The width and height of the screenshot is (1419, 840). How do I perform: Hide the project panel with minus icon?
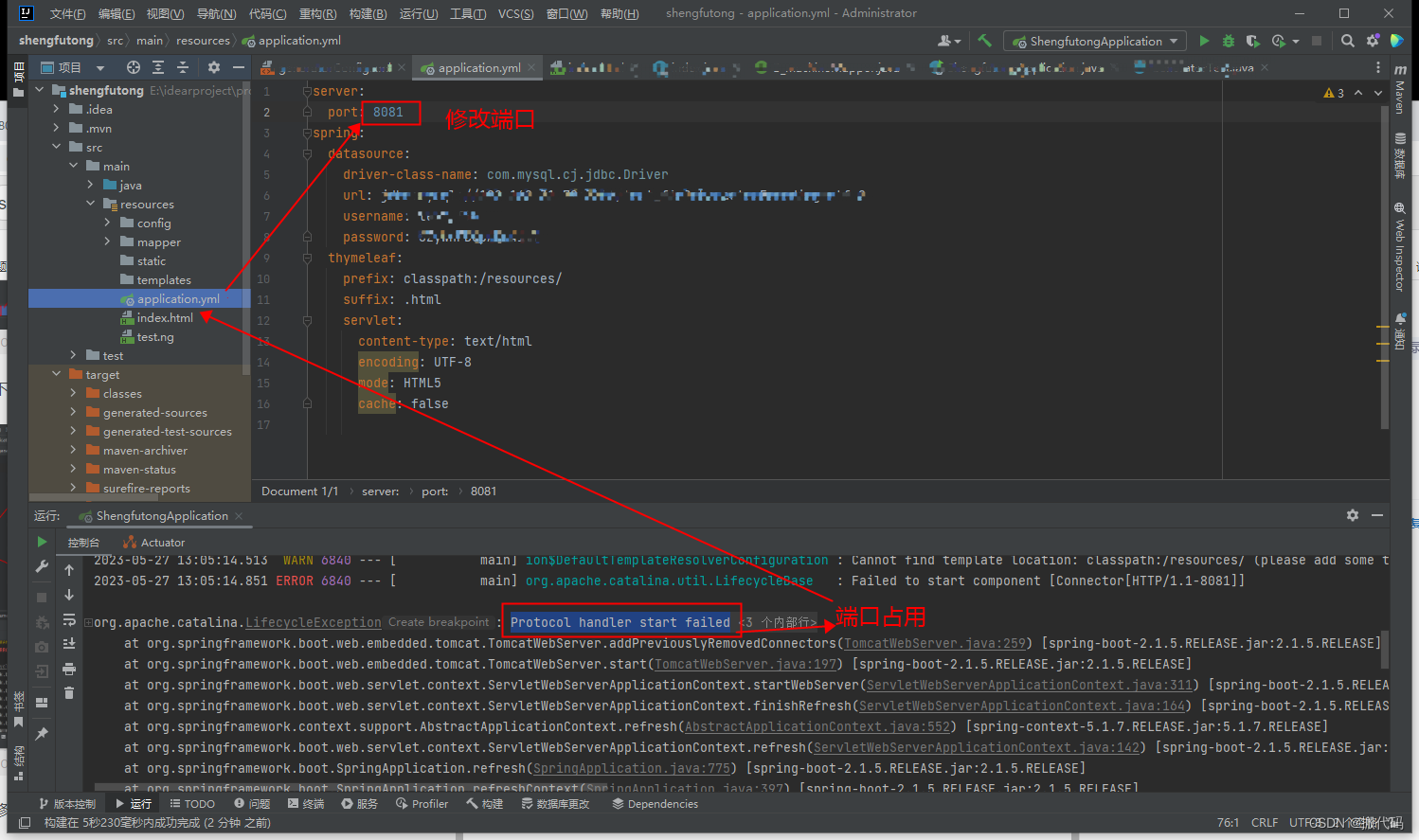coord(239,67)
